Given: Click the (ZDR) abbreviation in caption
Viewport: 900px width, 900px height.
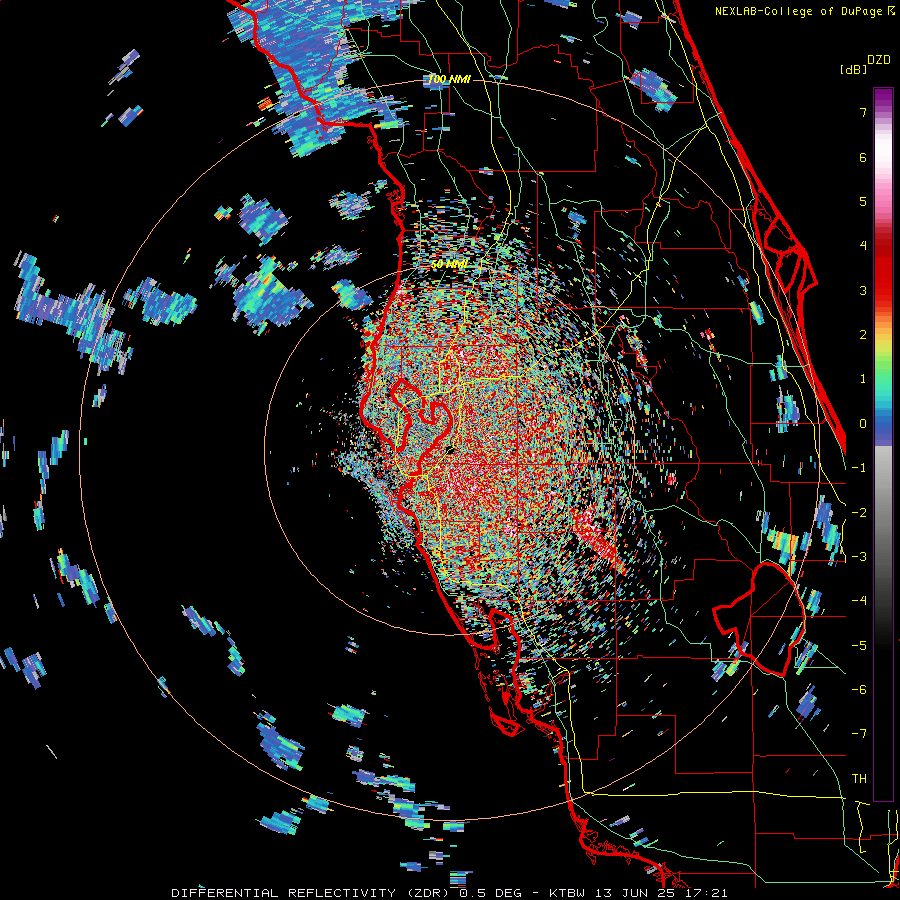Looking at the screenshot, I should tap(428, 893).
